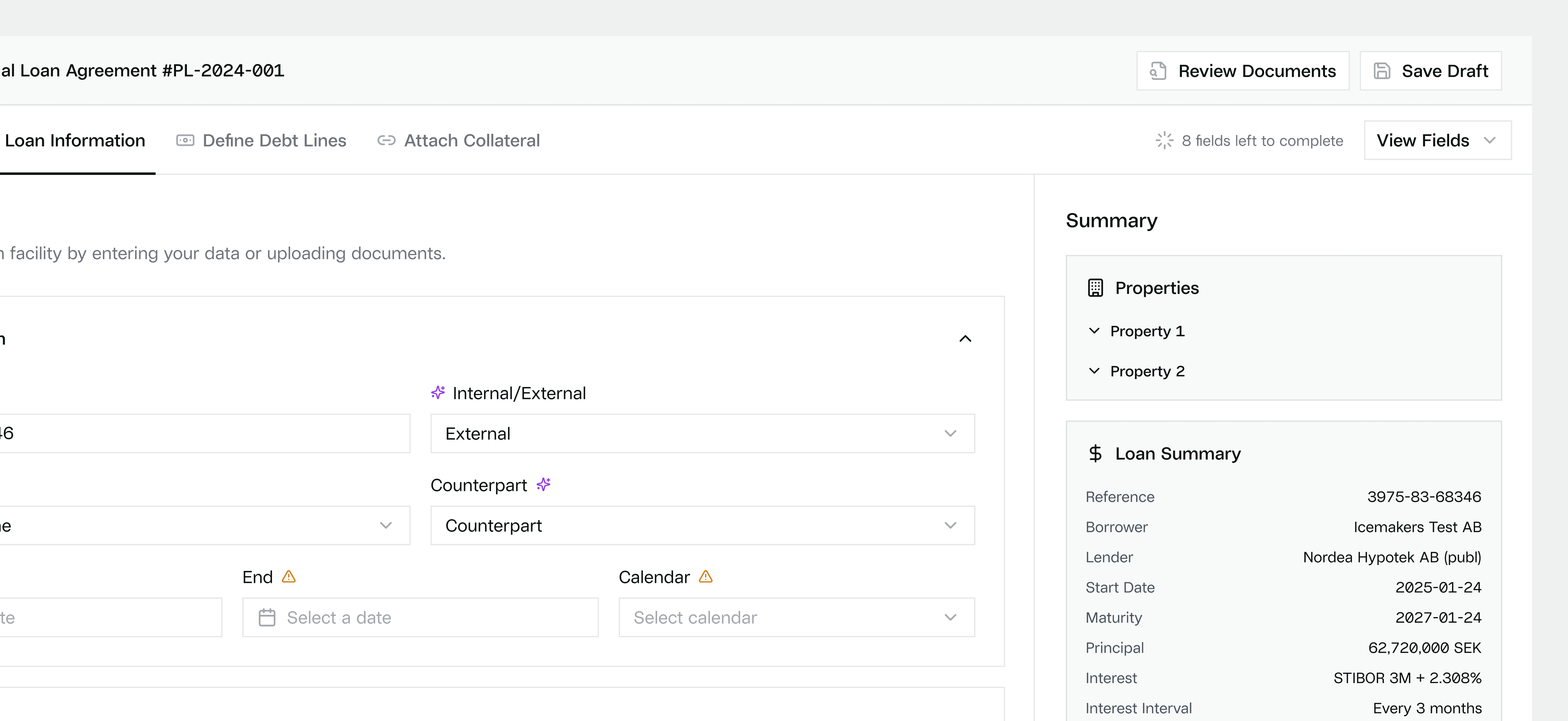Click the Review Documents file icon
This screenshot has height=721, width=1568.
click(x=1158, y=71)
